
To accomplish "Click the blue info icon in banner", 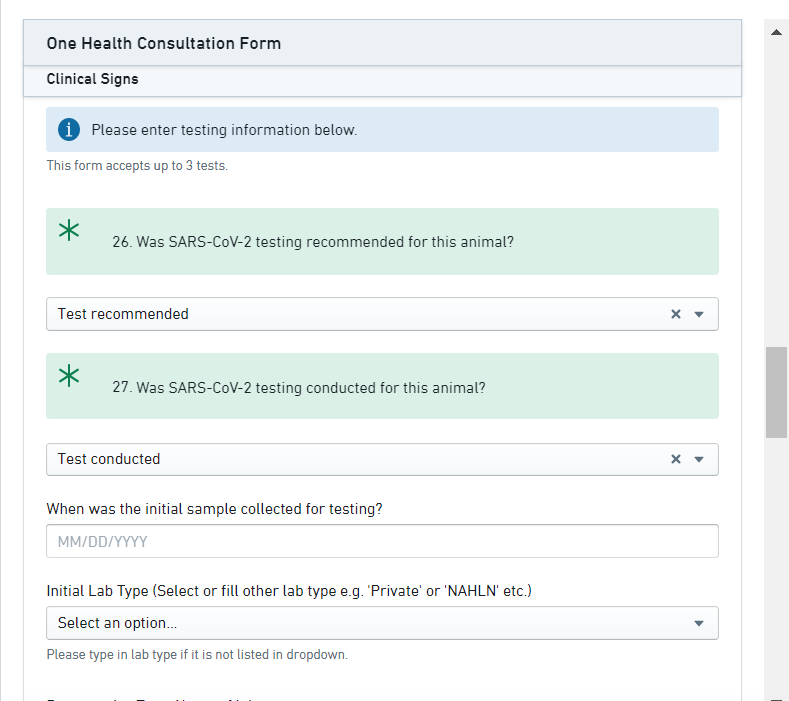I will [x=69, y=130].
